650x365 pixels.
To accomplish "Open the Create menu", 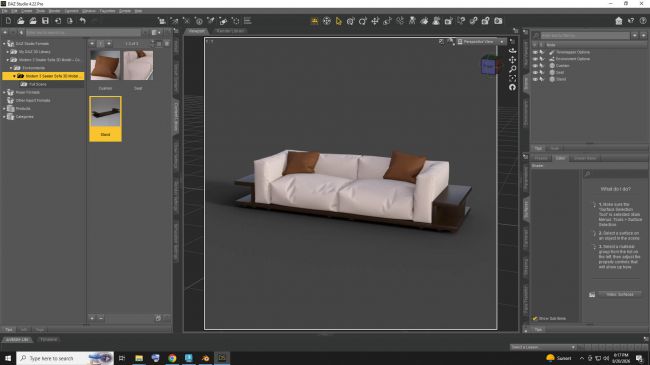I will point(27,11).
